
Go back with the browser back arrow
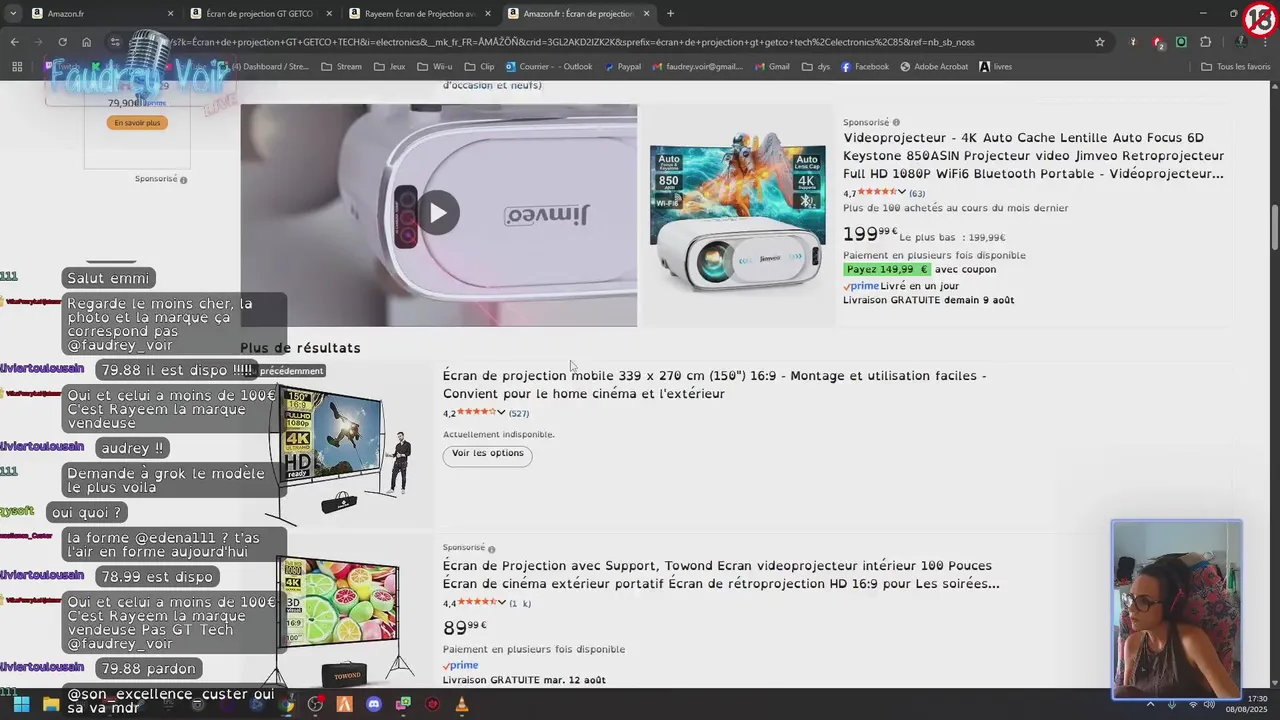(14, 42)
